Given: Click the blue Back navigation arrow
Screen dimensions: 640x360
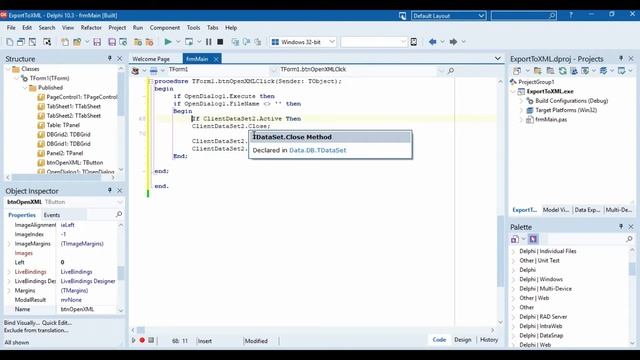Looking at the screenshot, I should [x=433, y=42].
